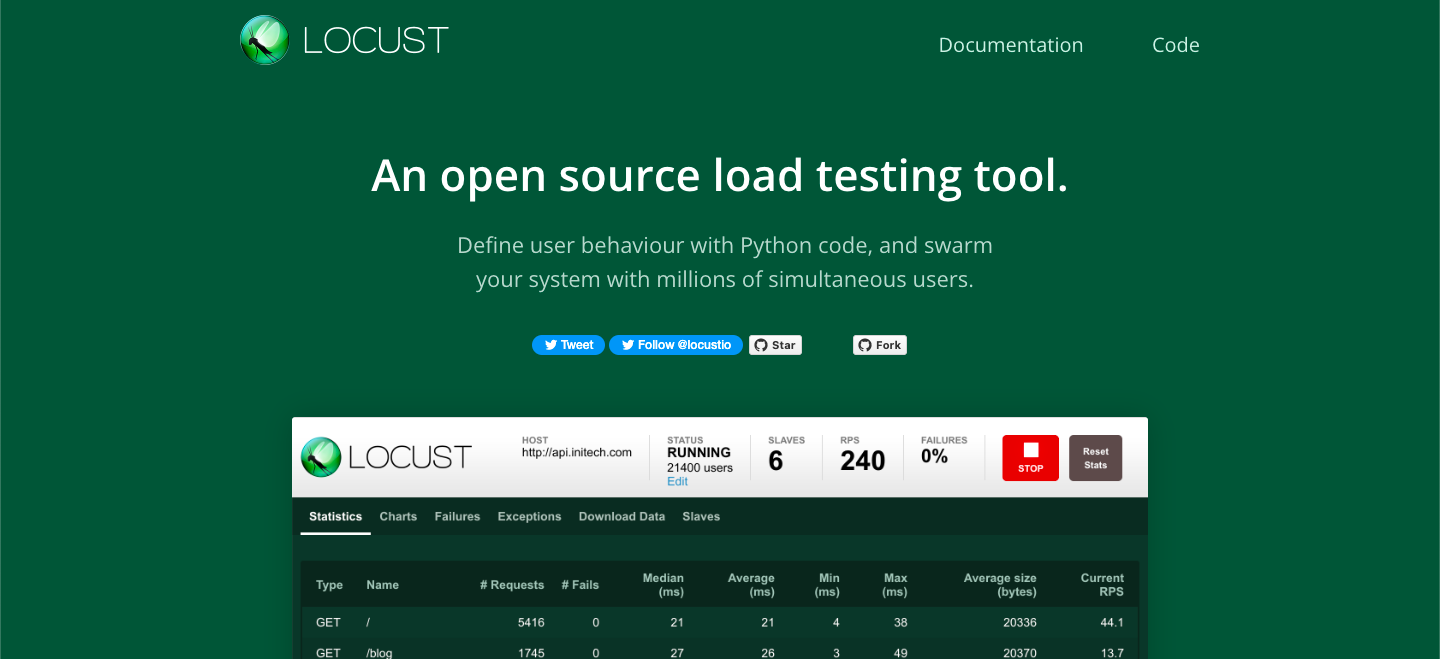Click the # Requests column header

[x=511, y=585]
